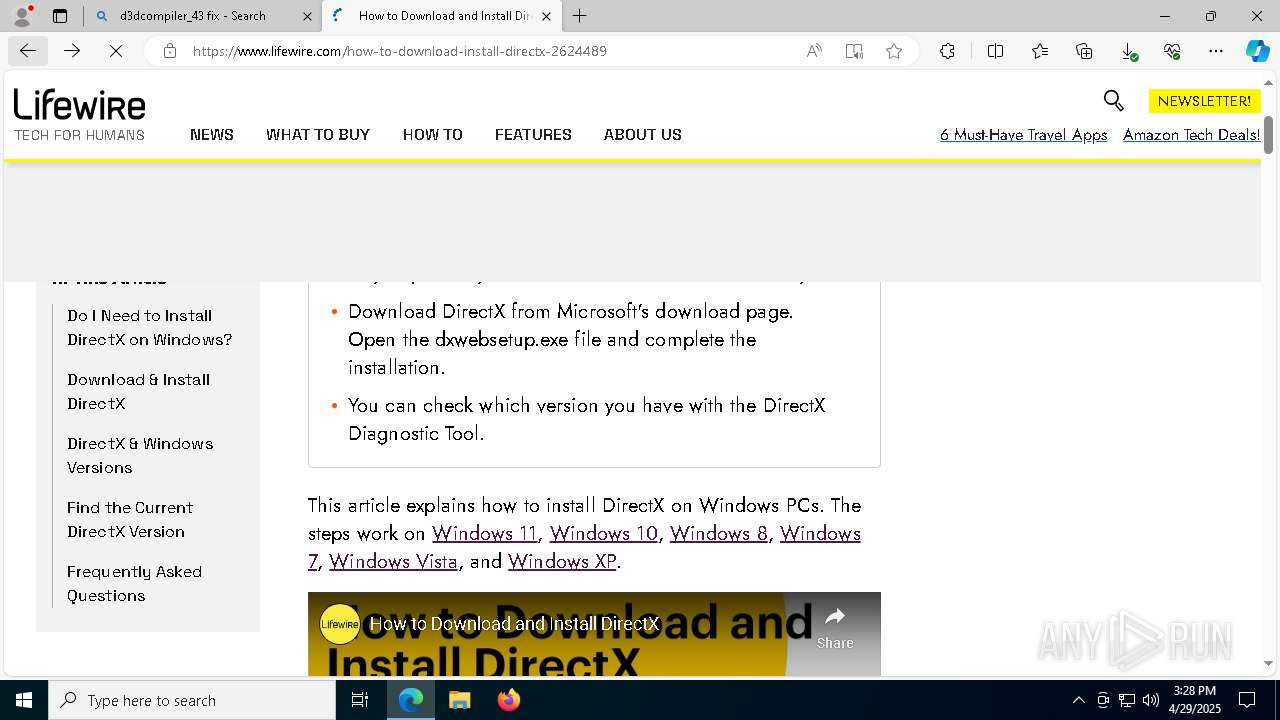View site information lock icon
The height and width of the screenshot is (720, 1280).
170,51
